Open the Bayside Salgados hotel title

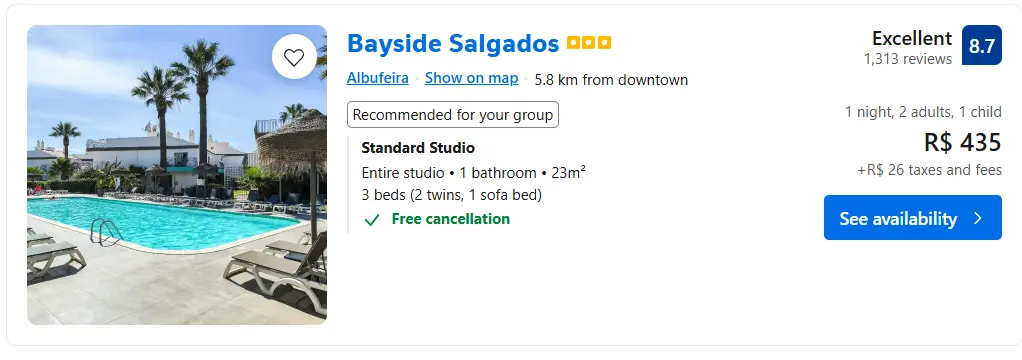(x=453, y=44)
